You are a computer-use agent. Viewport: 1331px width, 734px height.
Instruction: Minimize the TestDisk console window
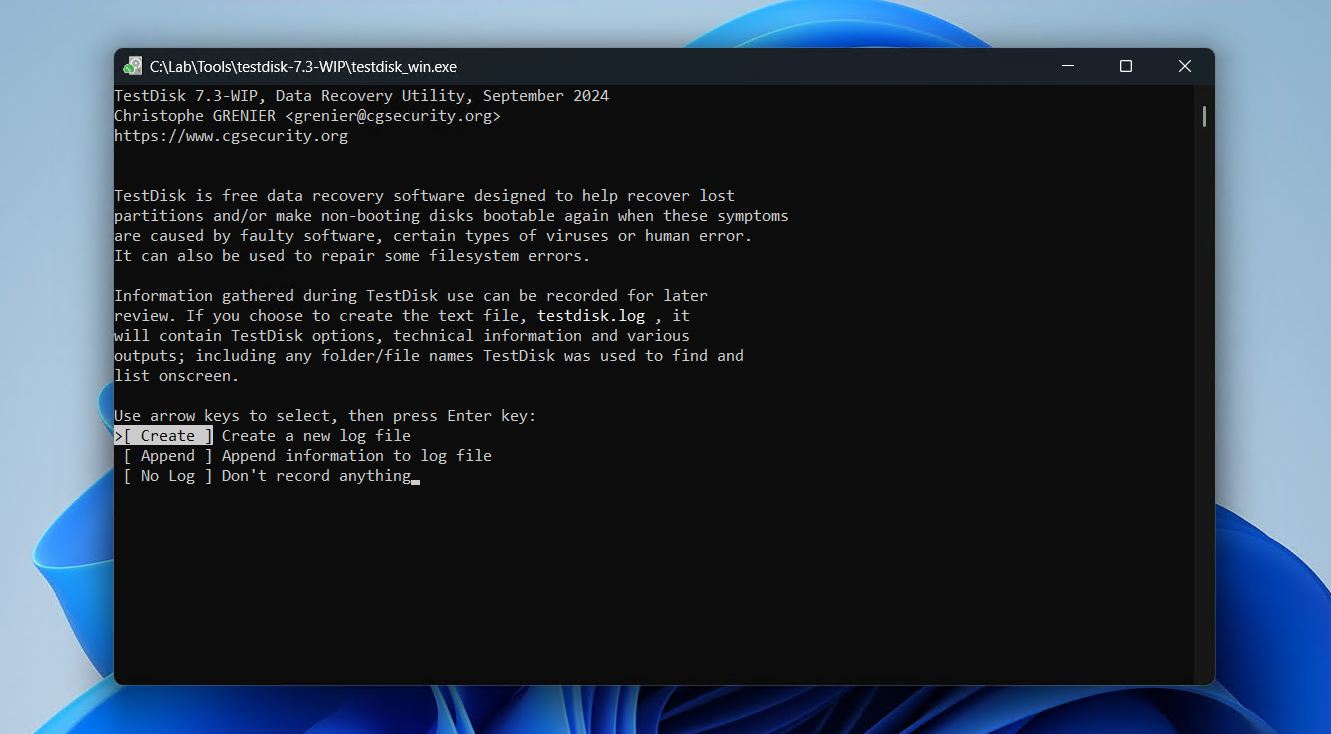point(1066,66)
